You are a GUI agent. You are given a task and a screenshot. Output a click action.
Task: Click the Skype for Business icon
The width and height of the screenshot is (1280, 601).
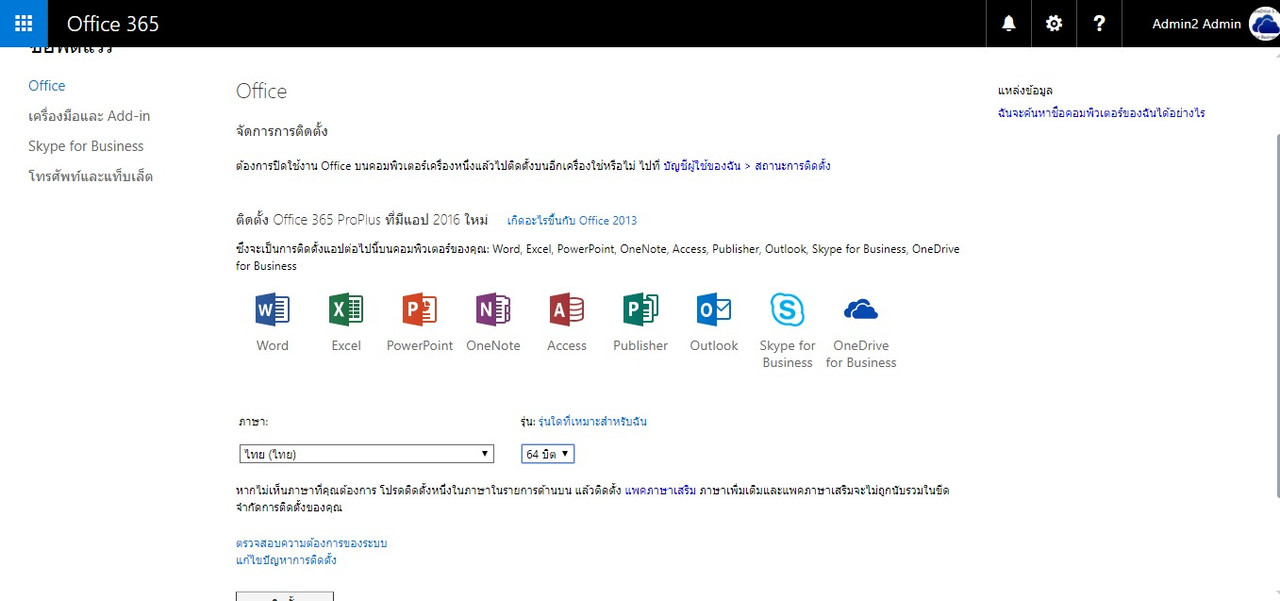tap(788, 311)
